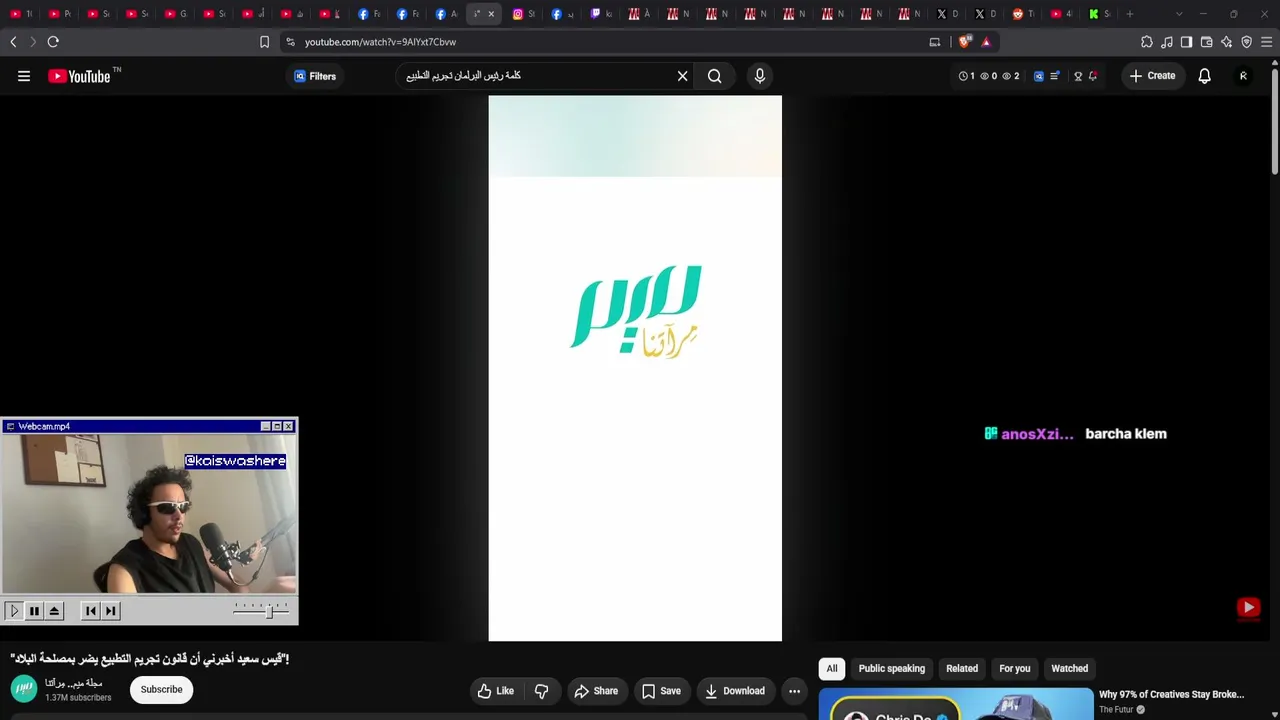Open the browser main menu

coord(1267,42)
